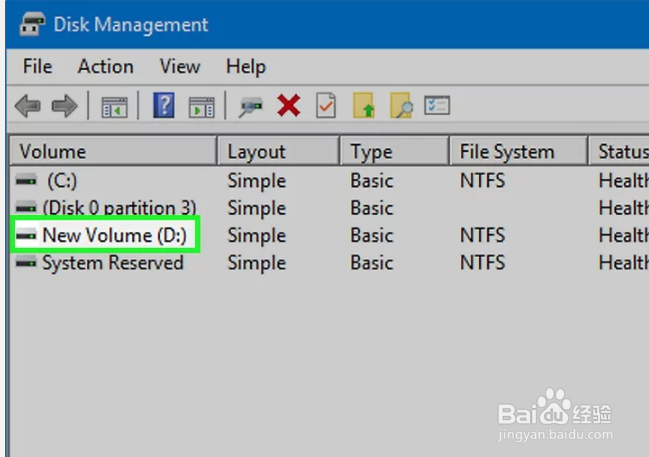
Task: Click Simple layout cell in (C:) row
Action: tap(257, 181)
